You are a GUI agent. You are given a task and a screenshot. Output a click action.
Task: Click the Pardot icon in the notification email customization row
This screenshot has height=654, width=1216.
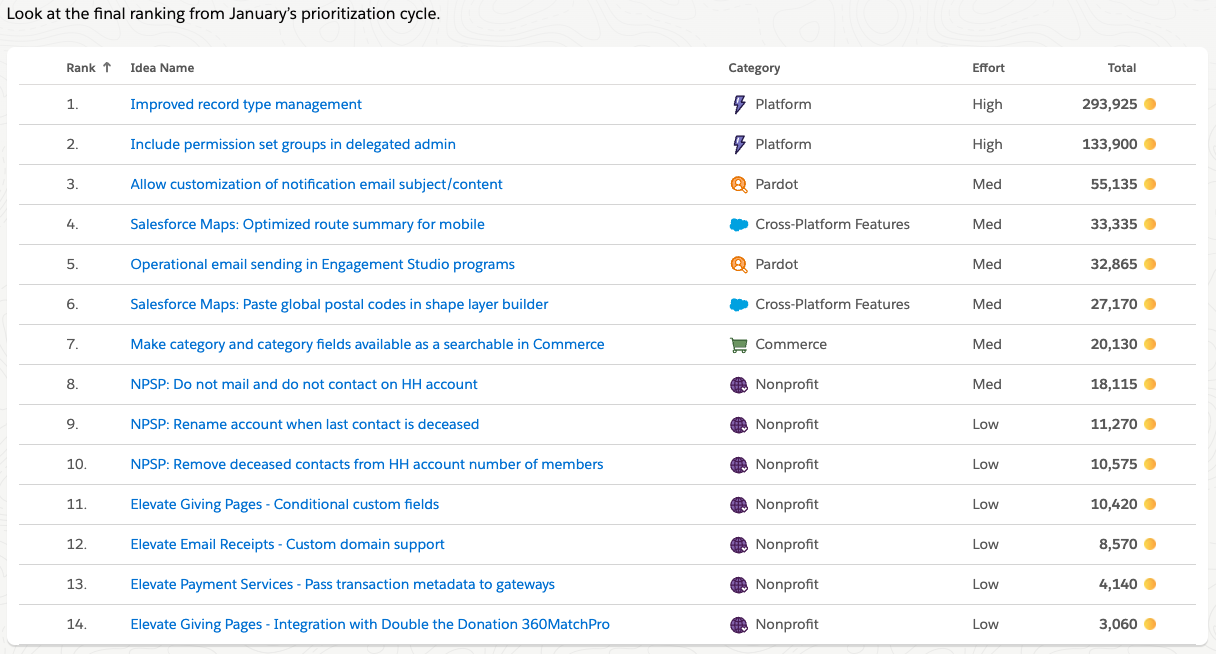click(x=739, y=184)
